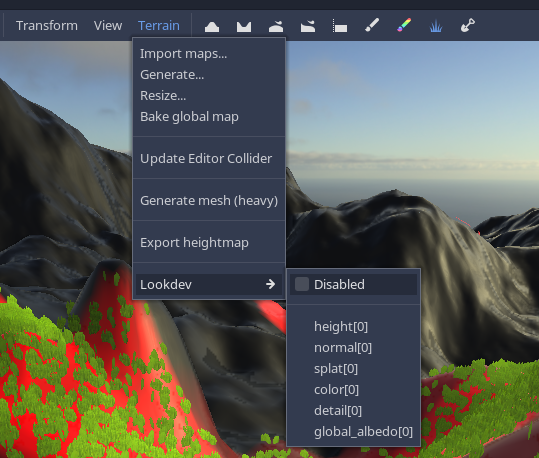Close the Terrain menu
The height and width of the screenshot is (458, 539).
click(158, 26)
